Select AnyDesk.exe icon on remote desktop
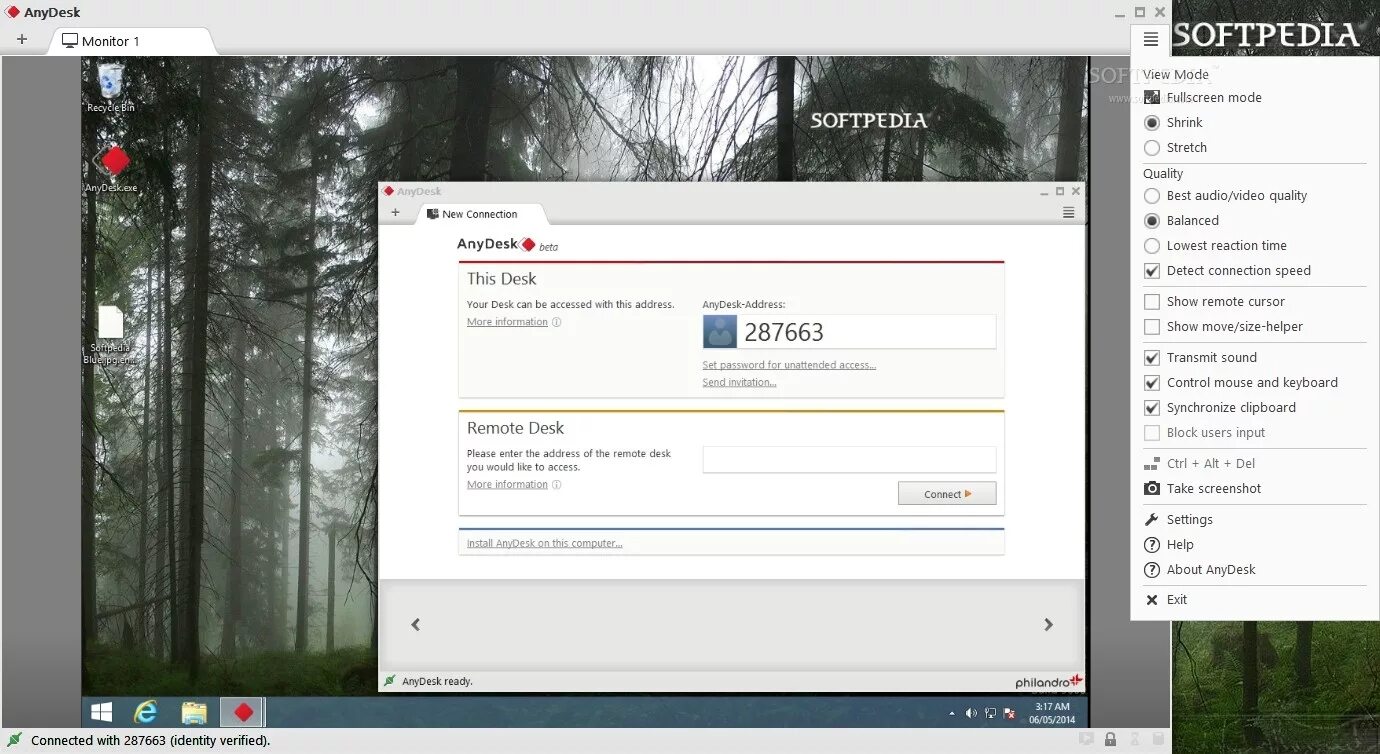This screenshot has width=1380, height=754. (112, 168)
